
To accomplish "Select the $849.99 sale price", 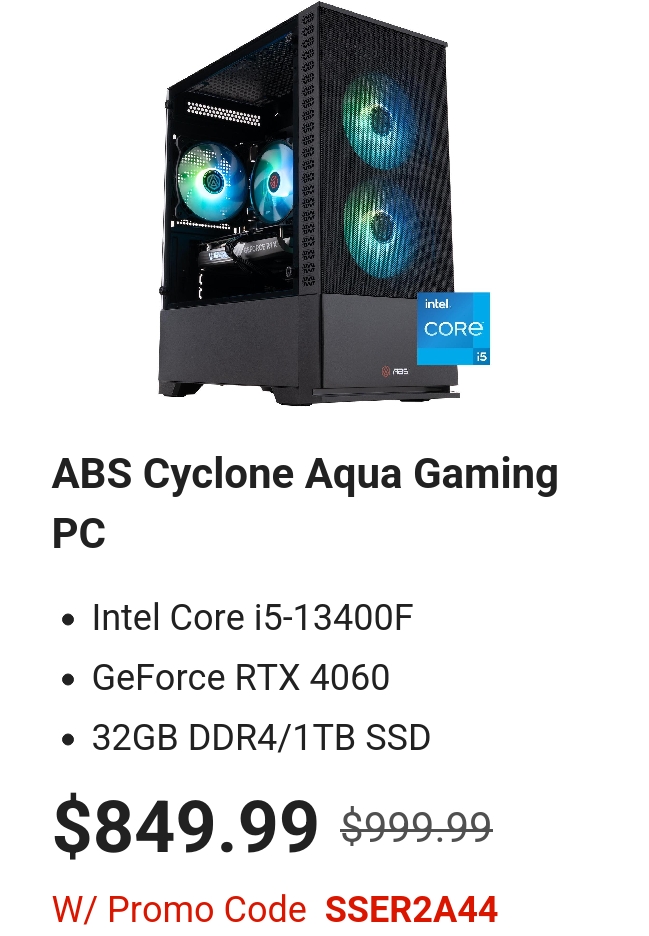I will tap(186, 826).
